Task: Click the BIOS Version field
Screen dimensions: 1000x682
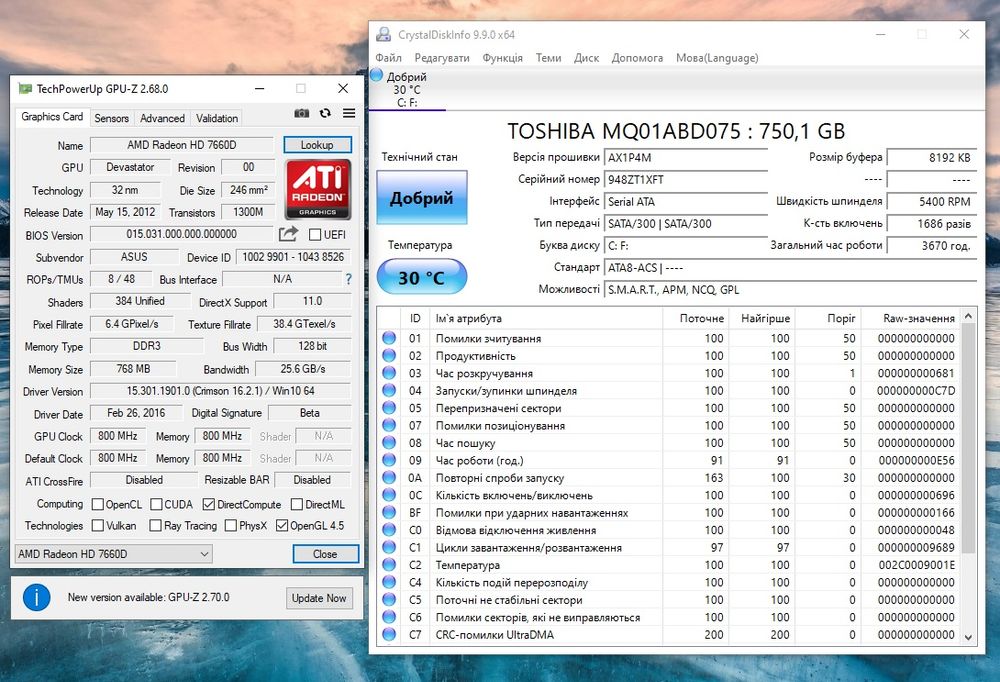Action: 182,234
